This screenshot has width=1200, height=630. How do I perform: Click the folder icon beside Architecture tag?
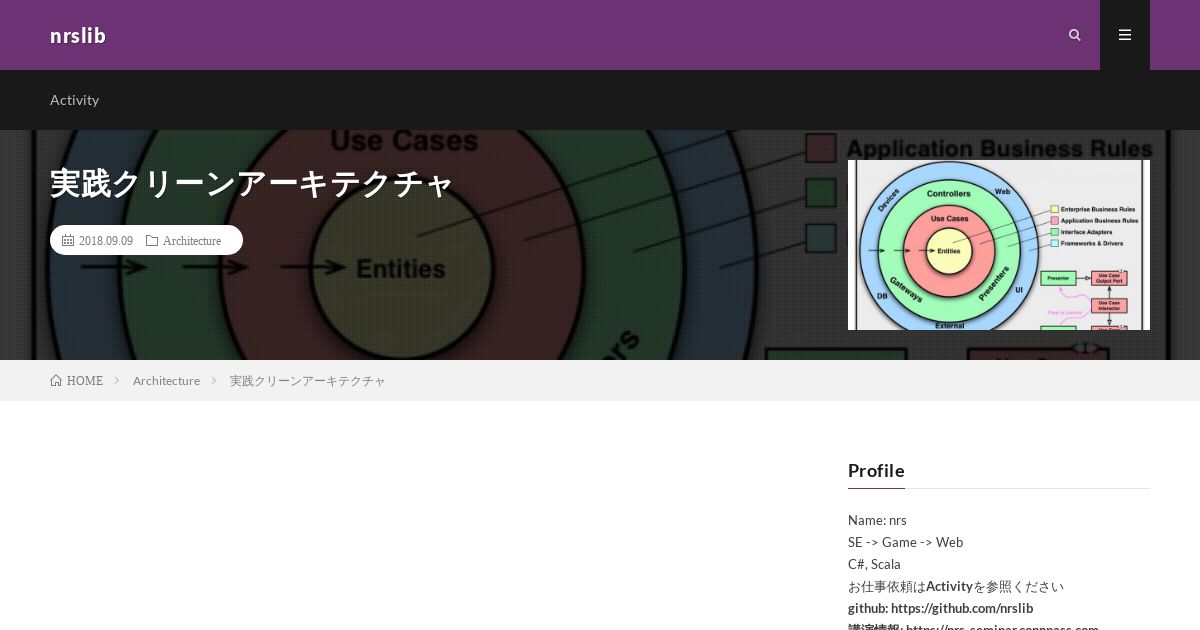[x=152, y=241]
